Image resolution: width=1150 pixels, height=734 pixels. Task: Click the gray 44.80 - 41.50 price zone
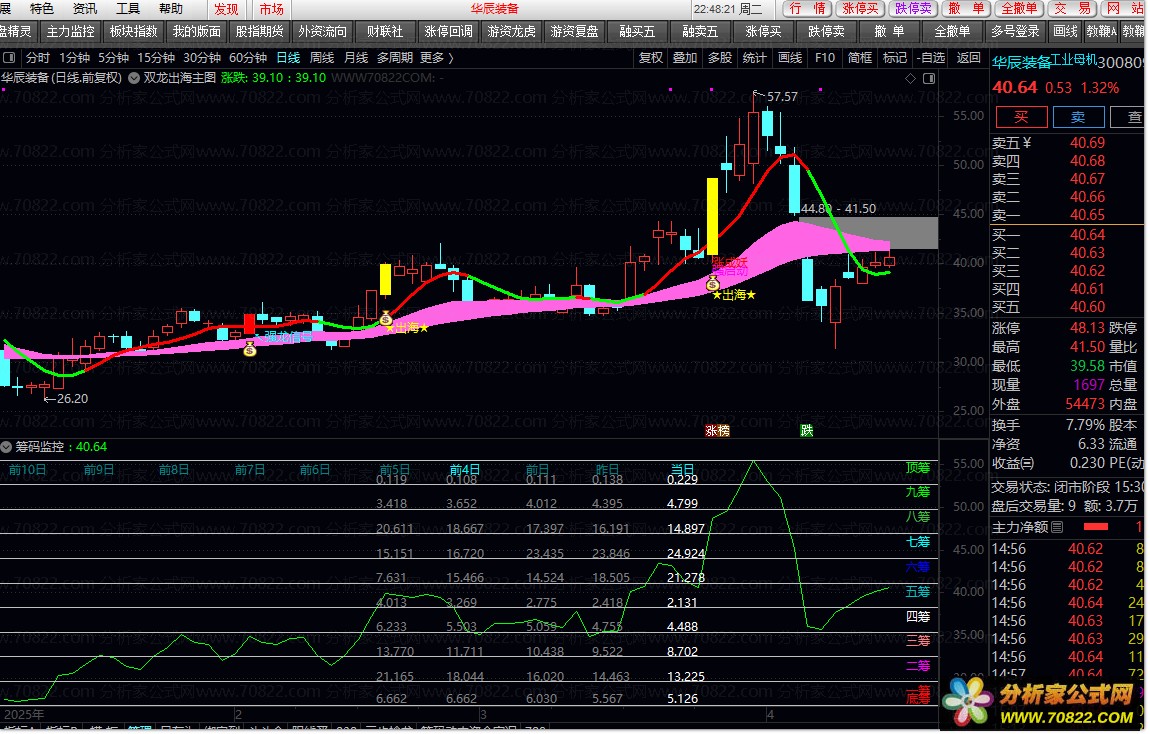point(868,233)
